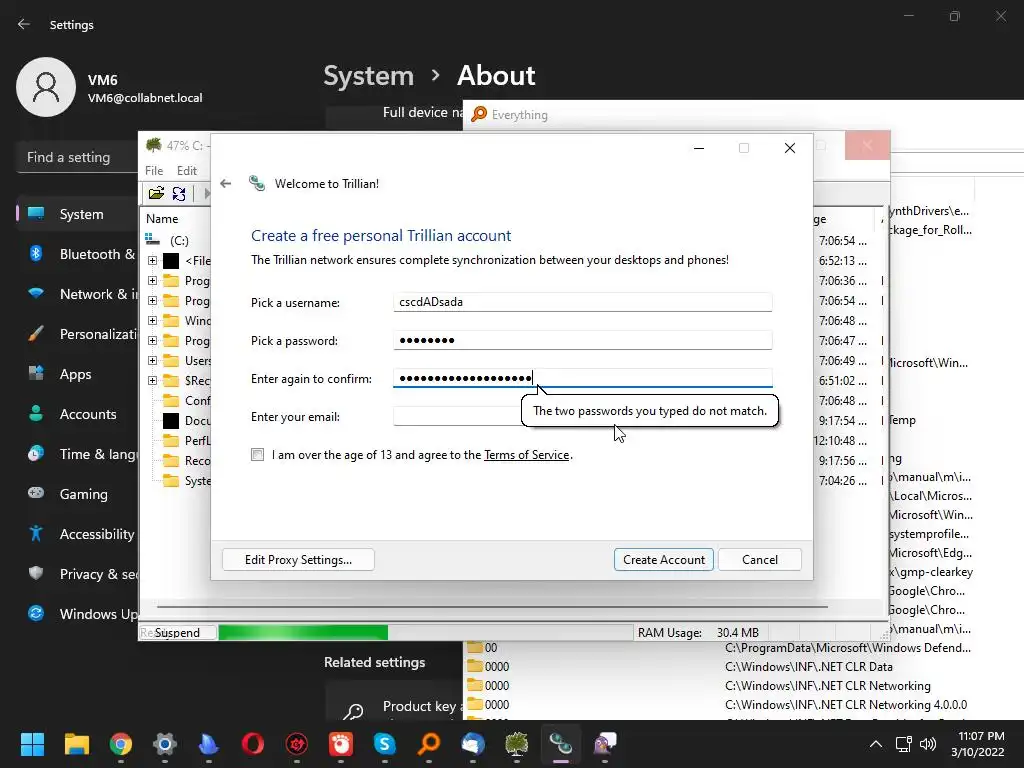This screenshot has width=1024, height=768.
Task: Open the File menu in the tree tool
Action: click(154, 170)
